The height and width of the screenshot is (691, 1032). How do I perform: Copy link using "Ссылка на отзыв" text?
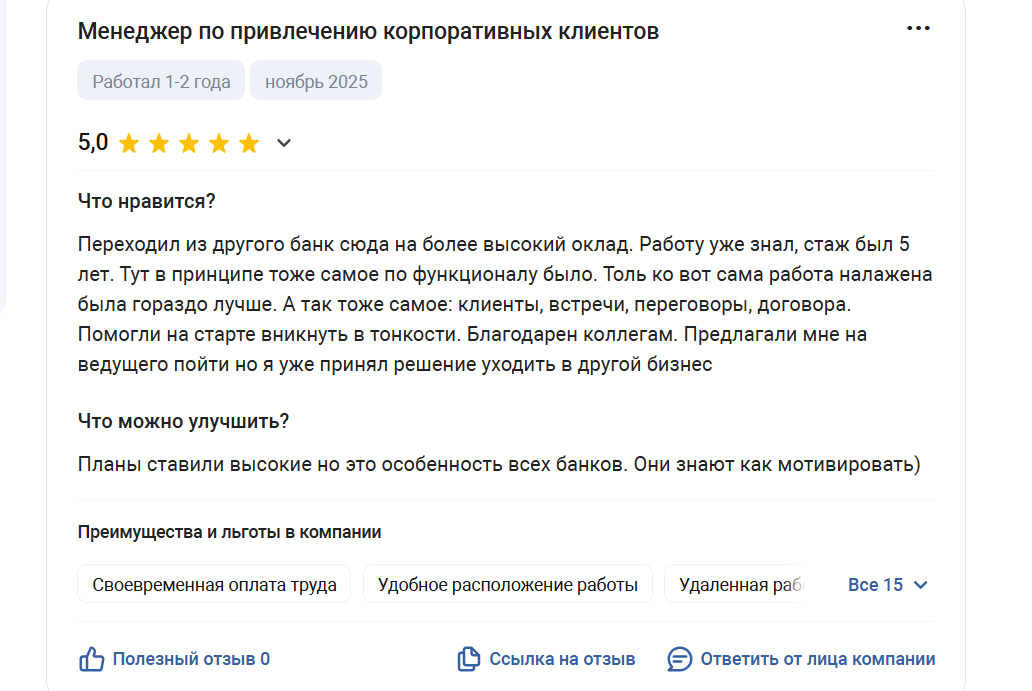click(562, 659)
